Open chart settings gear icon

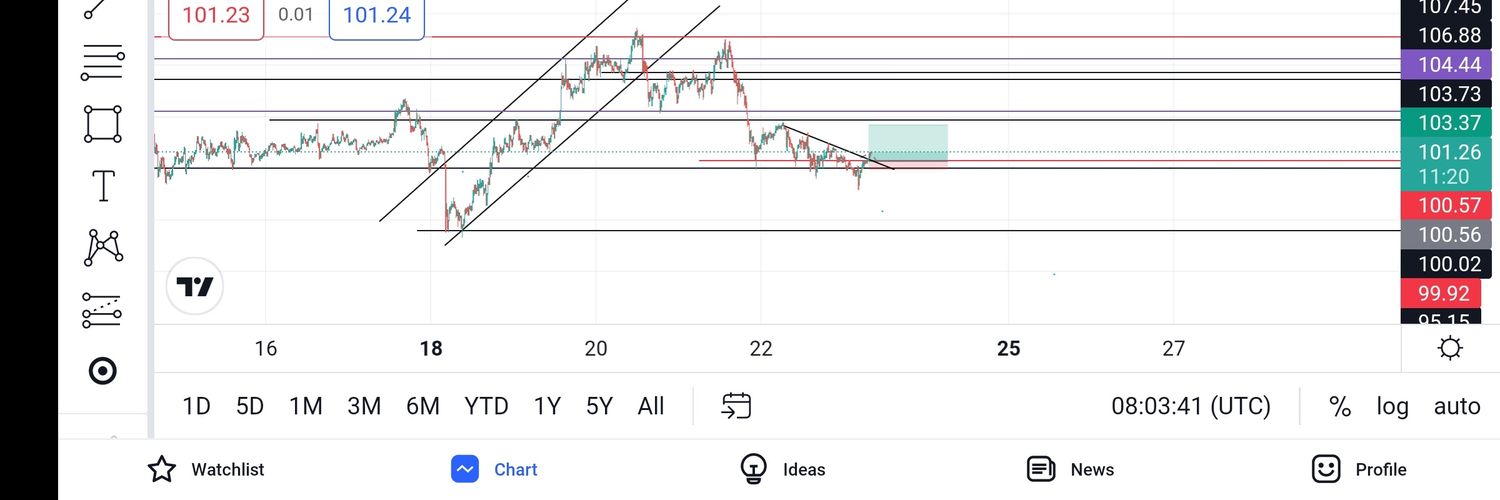click(1450, 348)
